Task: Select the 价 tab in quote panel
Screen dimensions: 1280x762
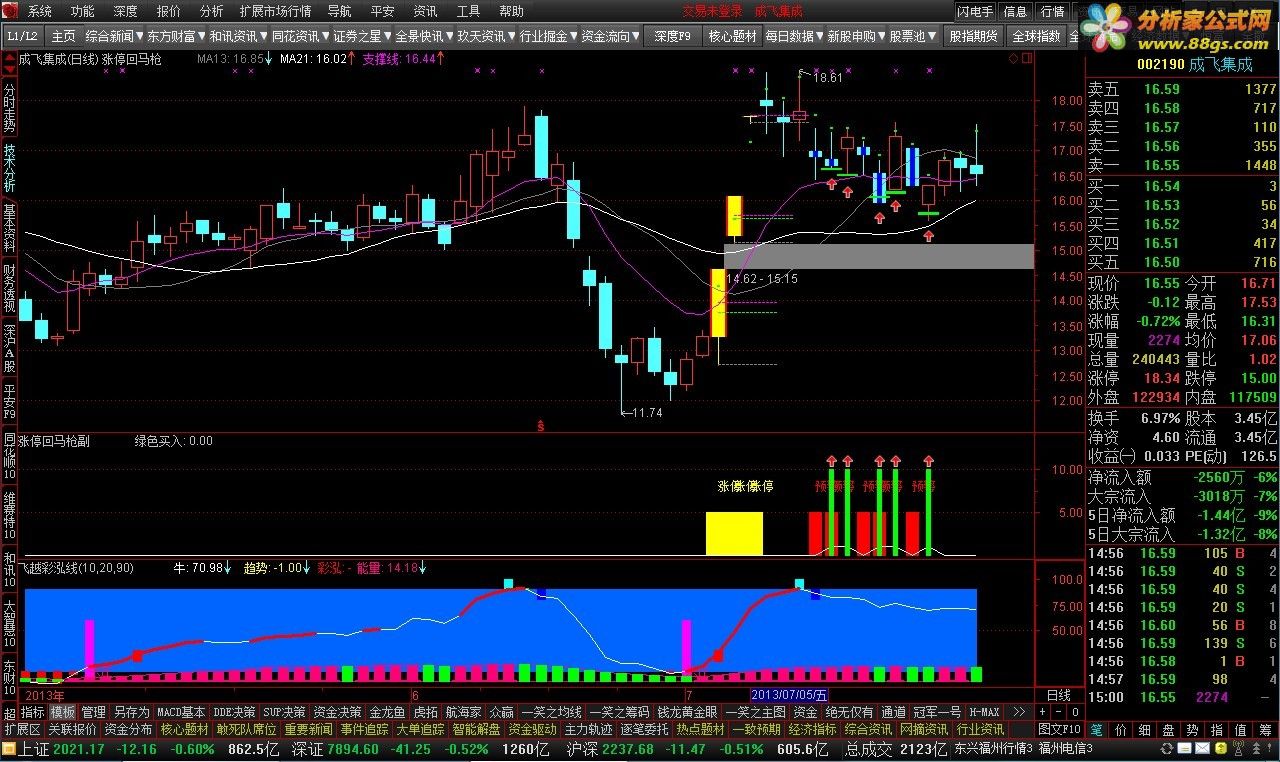Action: 1122,730
